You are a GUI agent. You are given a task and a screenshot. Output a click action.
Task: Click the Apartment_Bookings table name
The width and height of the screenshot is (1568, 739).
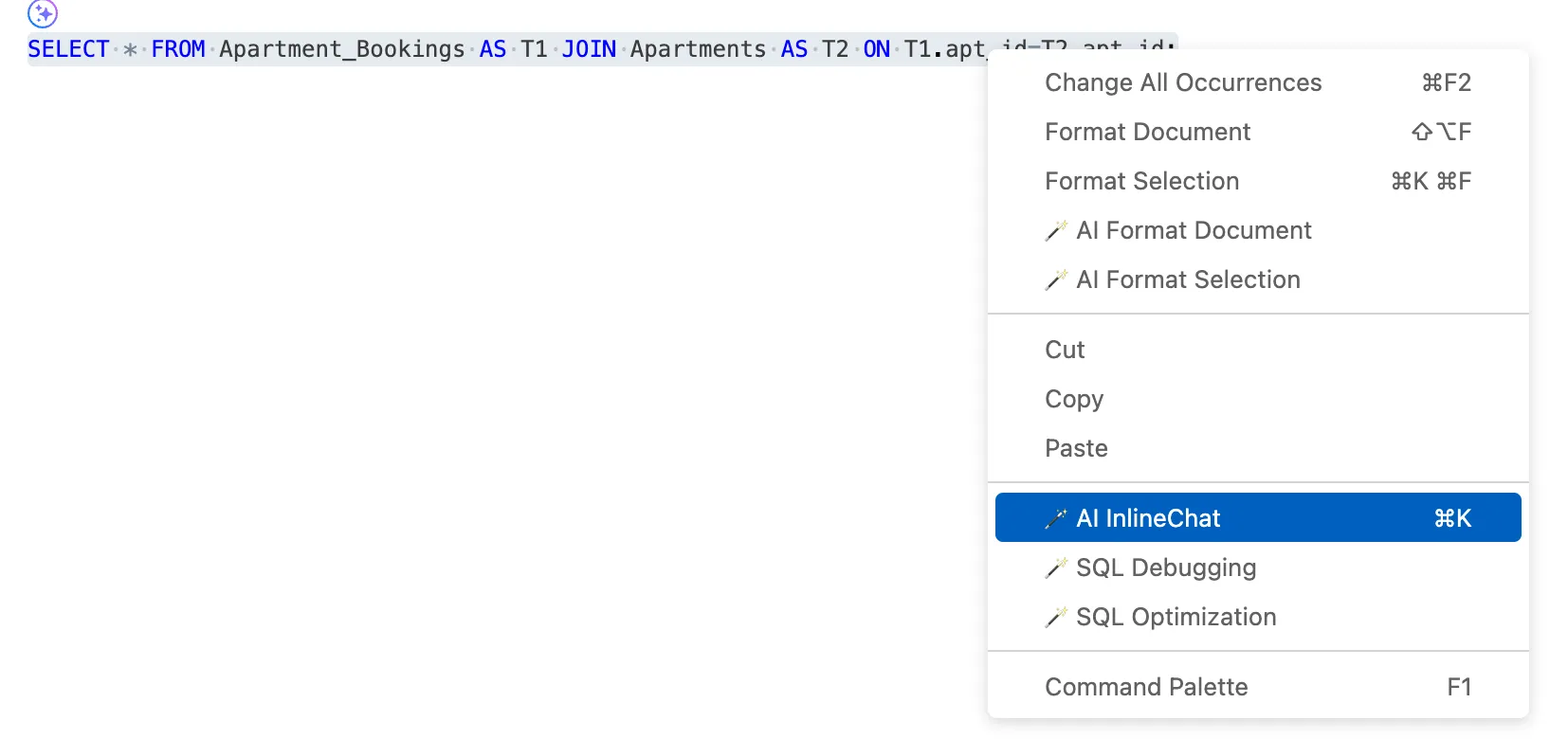click(x=343, y=49)
